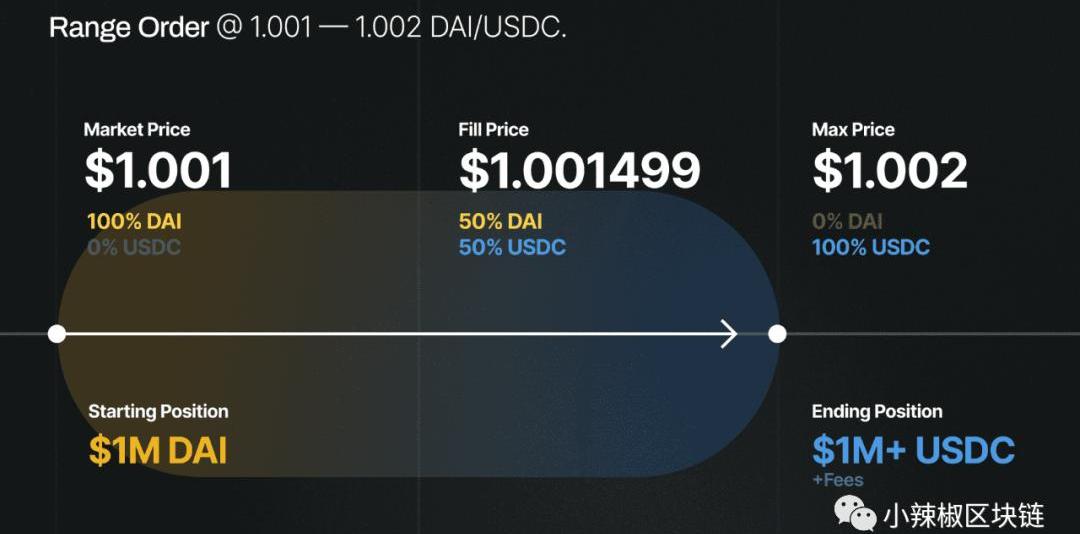The image size is (1080, 534).
Task: Click the 小辣椒区块链 watermark text
Action: 963,515
